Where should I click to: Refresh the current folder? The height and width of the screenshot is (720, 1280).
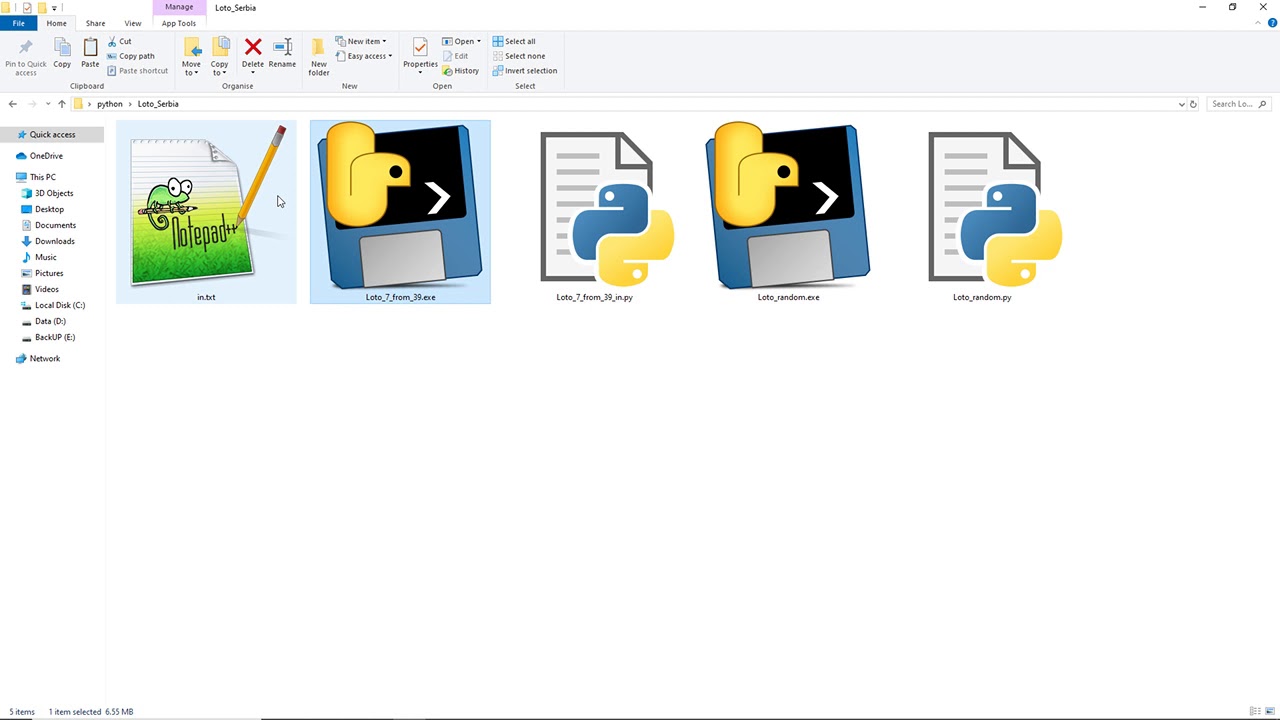pos(1194,104)
